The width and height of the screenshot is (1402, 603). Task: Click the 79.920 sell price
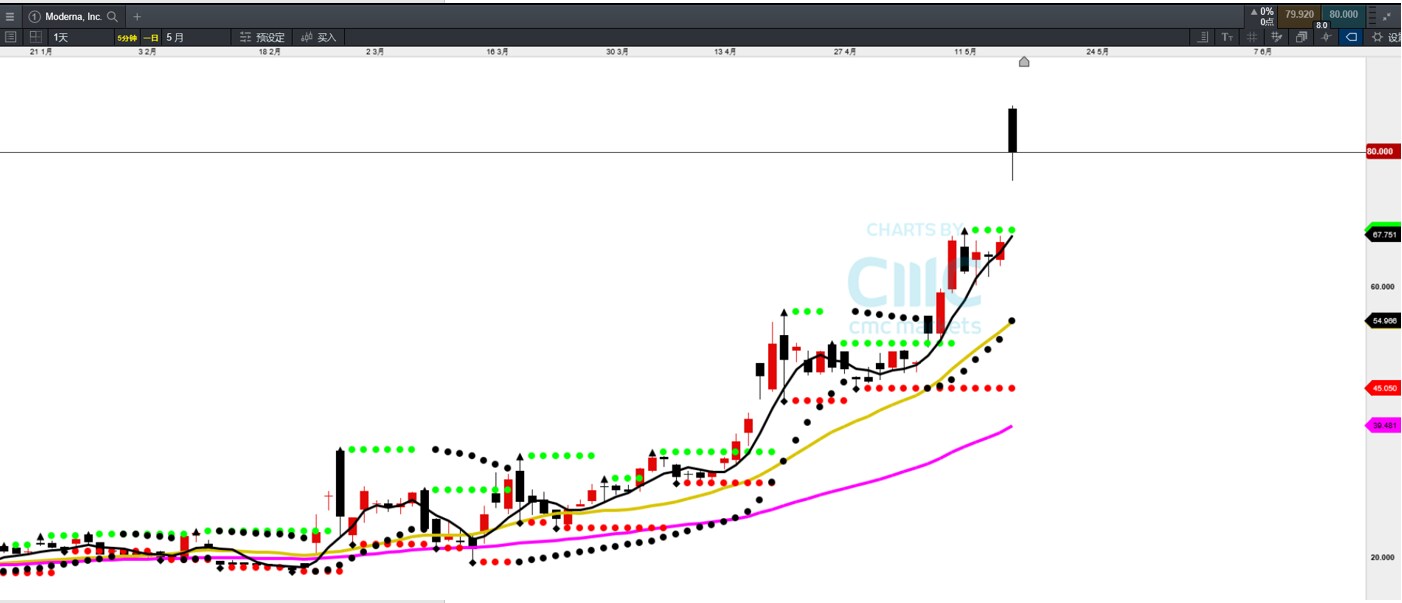[1299, 15]
